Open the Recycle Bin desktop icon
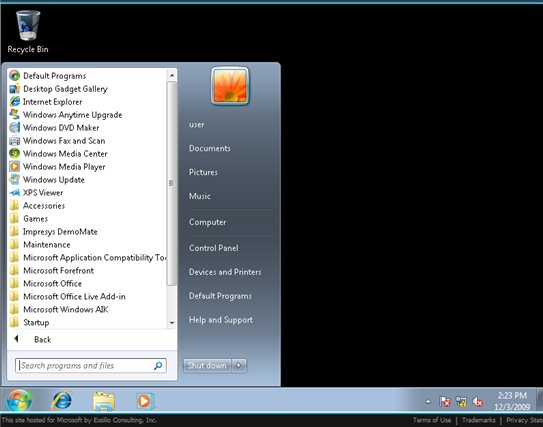543x427 pixels. coord(28,32)
